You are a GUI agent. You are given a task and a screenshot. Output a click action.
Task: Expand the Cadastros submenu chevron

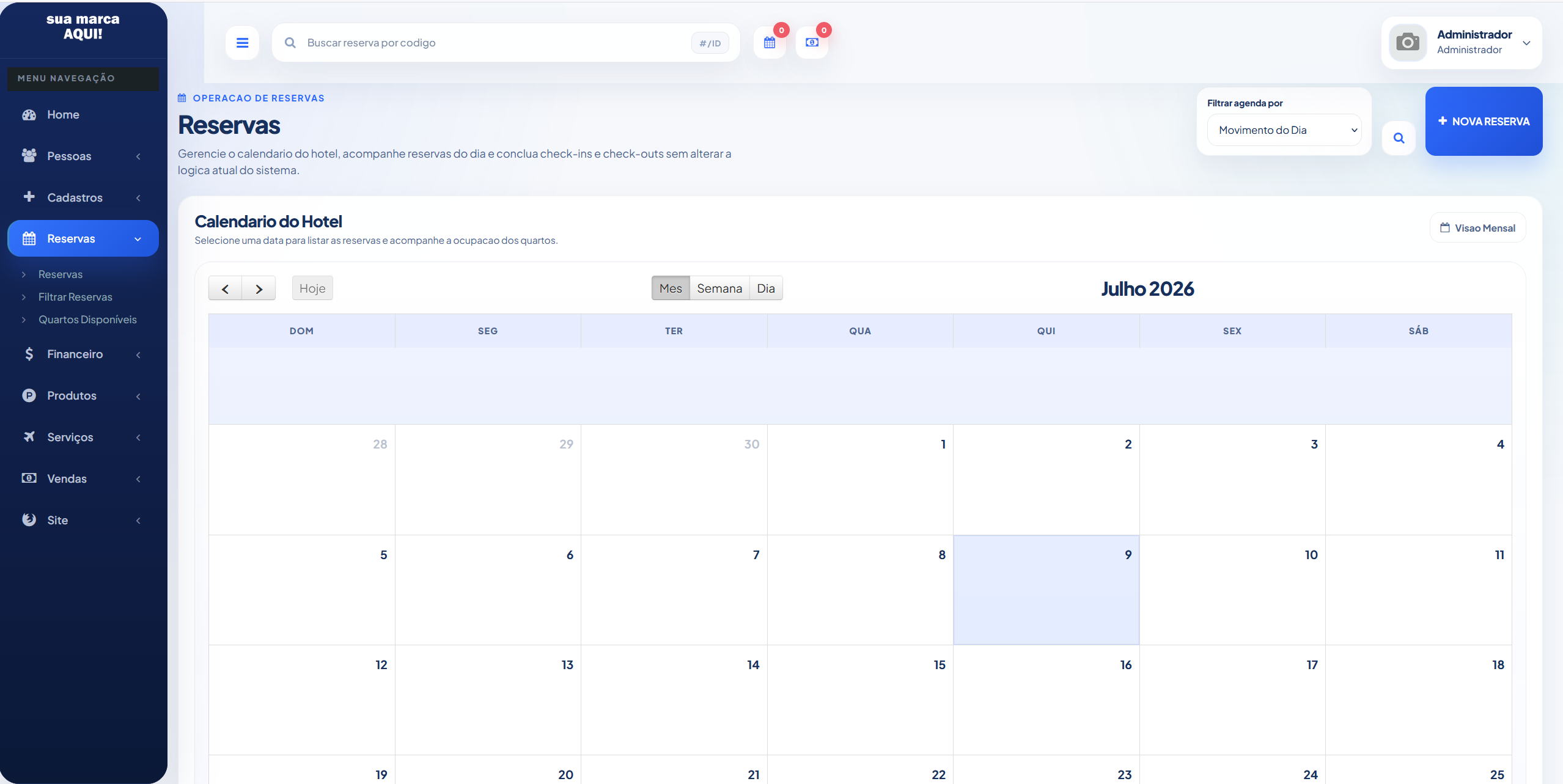[x=139, y=198]
